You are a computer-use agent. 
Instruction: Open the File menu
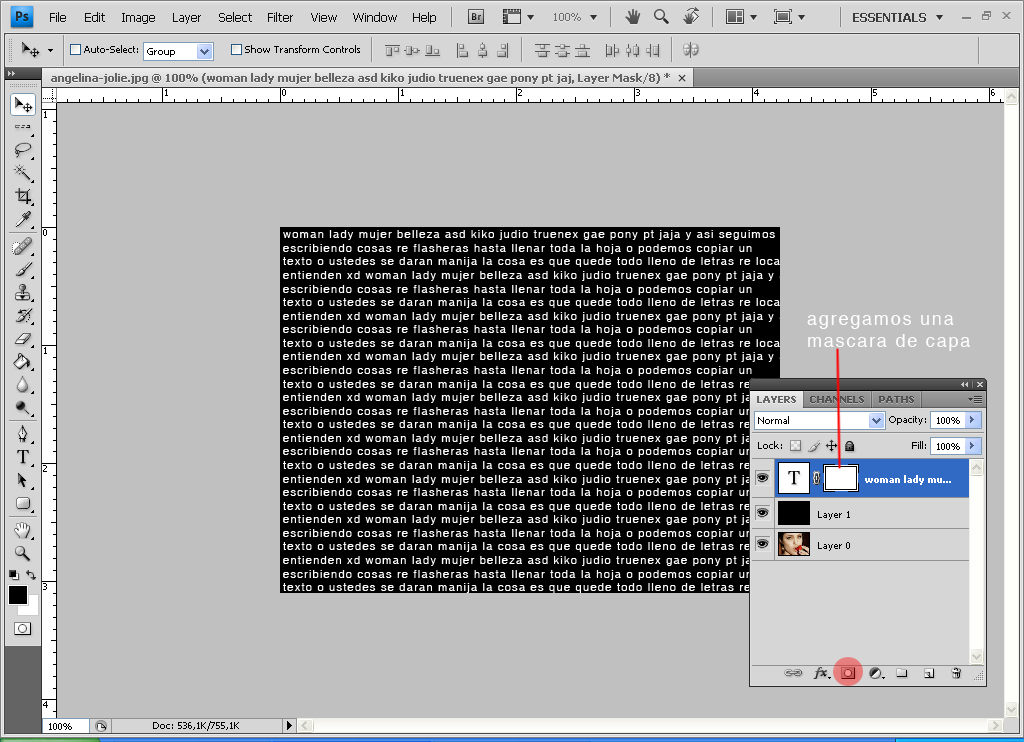pyautogui.click(x=57, y=18)
